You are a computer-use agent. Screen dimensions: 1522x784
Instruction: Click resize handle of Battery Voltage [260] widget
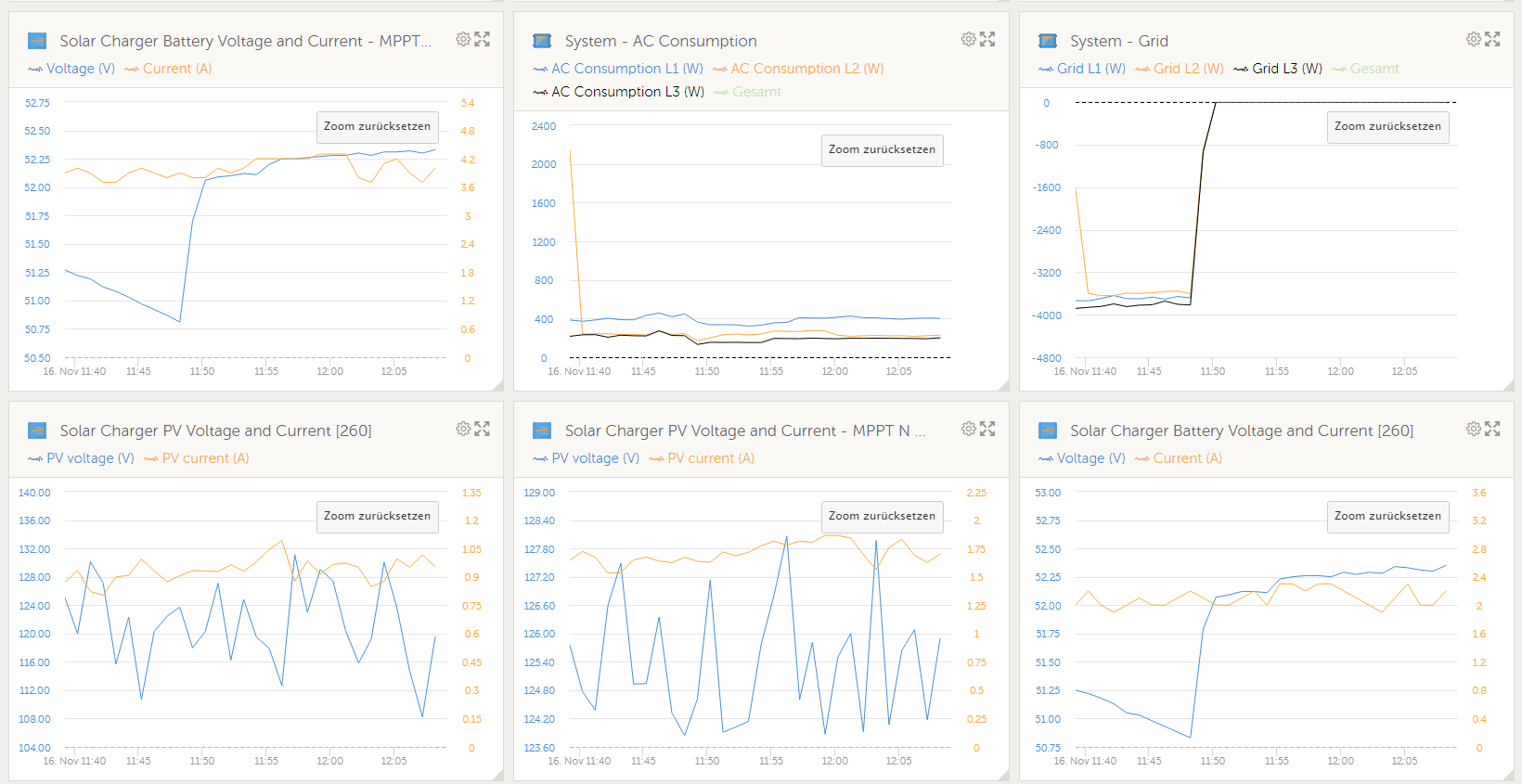pos(1509,775)
